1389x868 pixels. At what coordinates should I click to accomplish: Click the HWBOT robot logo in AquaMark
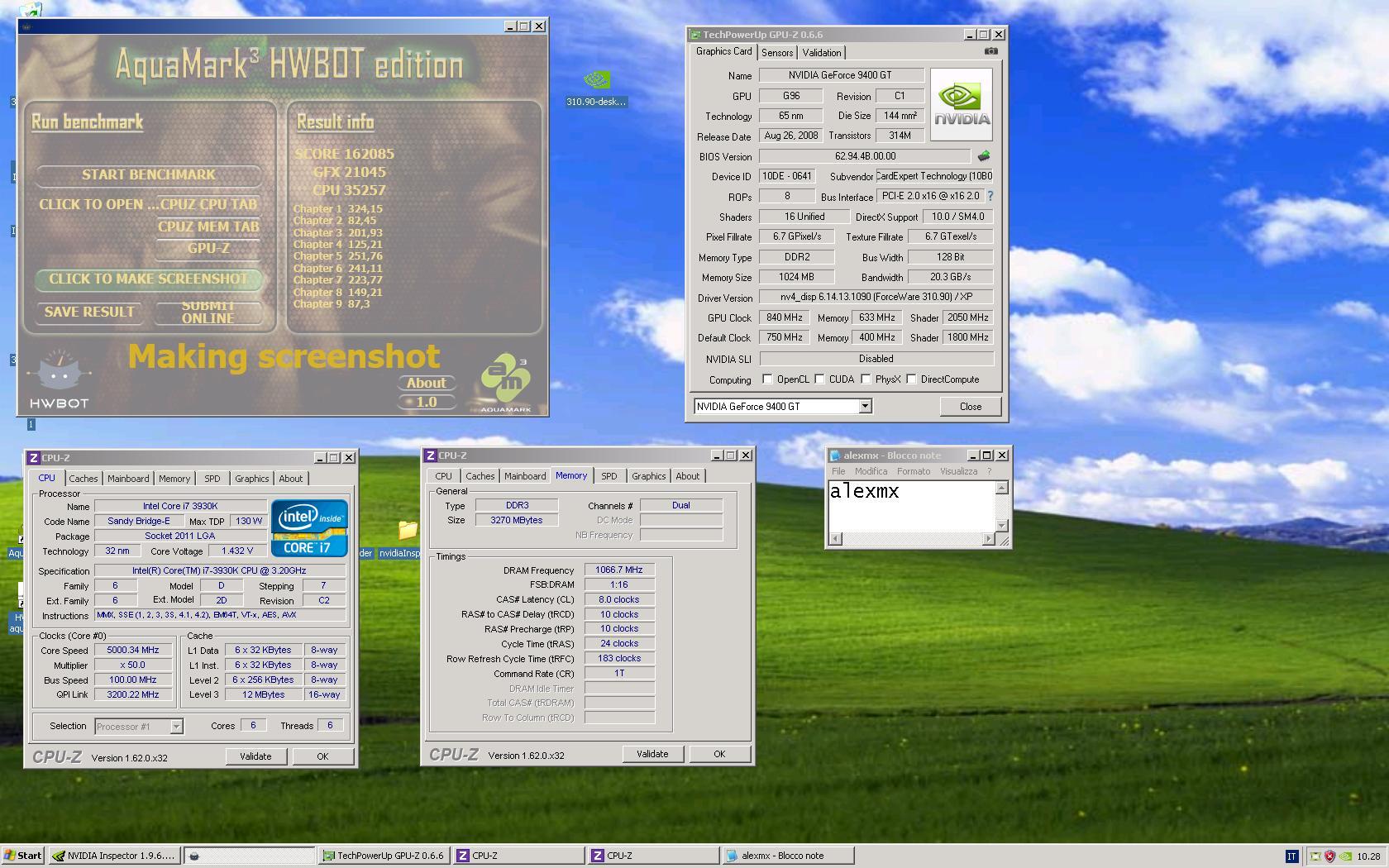pos(59,379)
